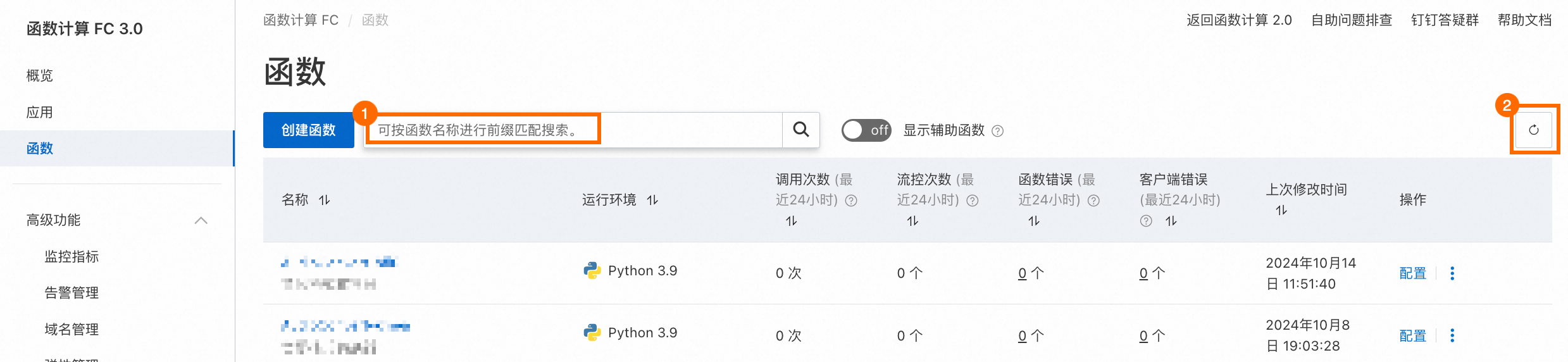
Task: Open more actions for first function row
Action: 1452,273
